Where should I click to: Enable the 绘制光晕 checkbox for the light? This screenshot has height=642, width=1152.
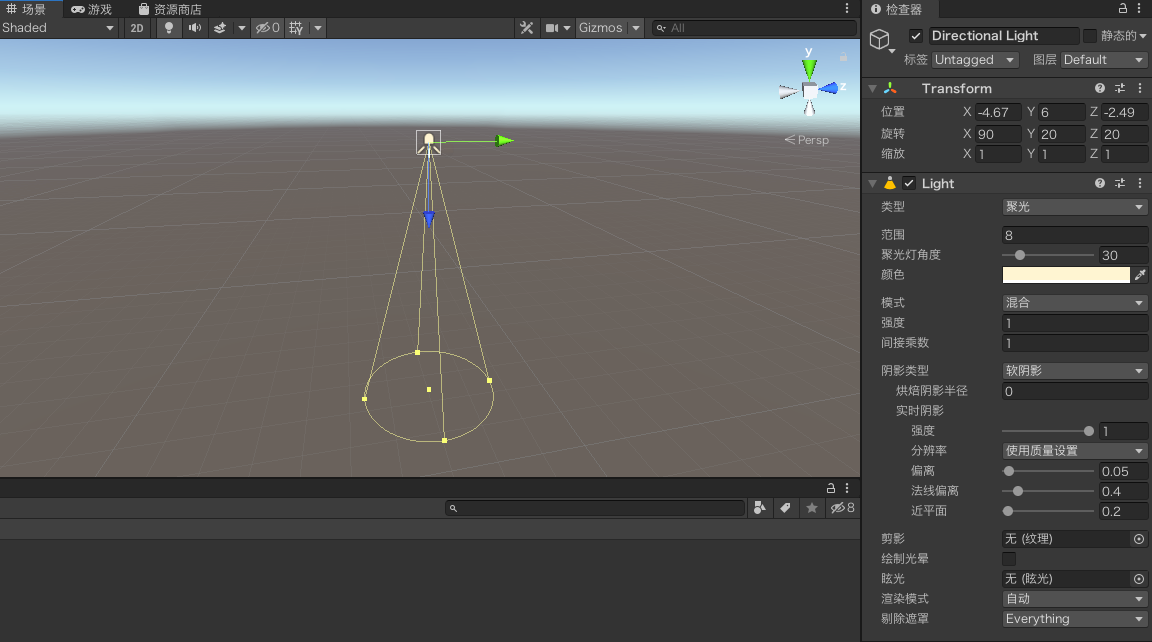click(x=1009, y=559)
